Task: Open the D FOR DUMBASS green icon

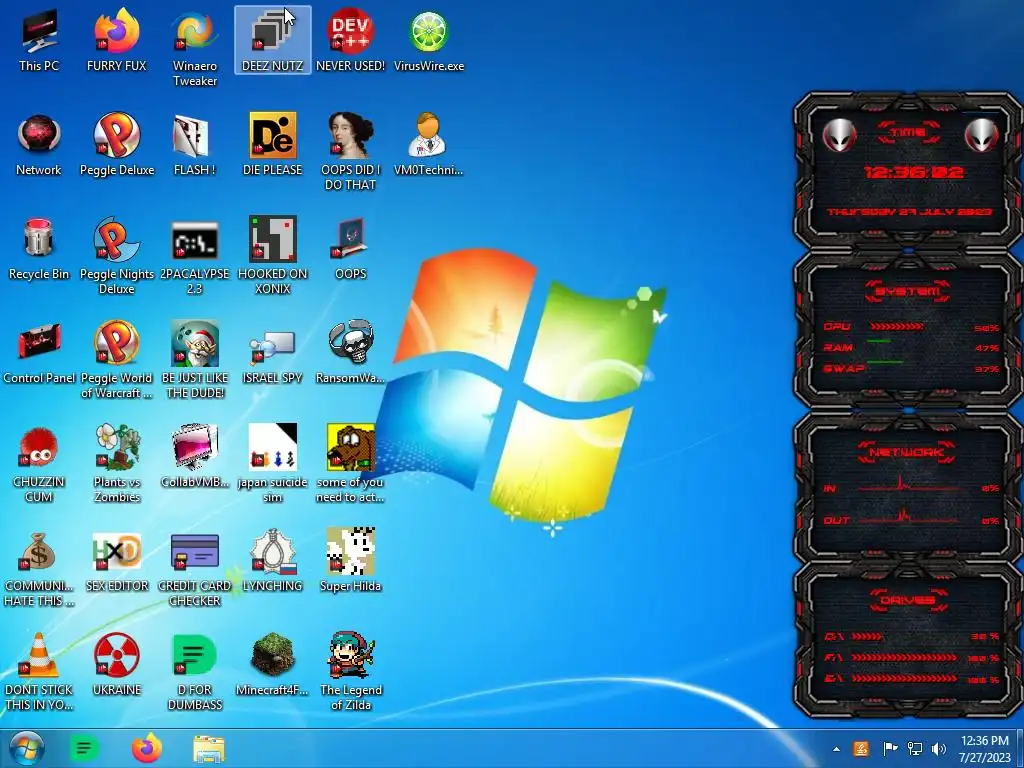Action: [195, 671]
